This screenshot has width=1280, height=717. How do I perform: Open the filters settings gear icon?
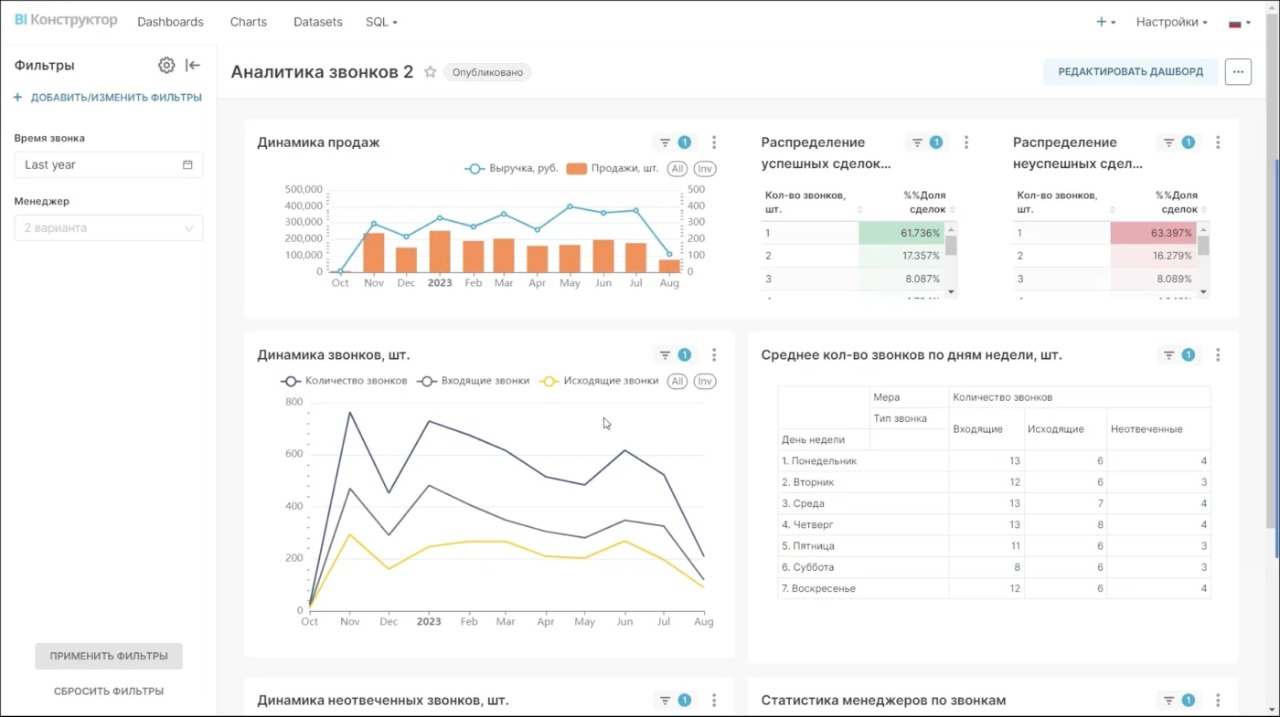[166, 65]
